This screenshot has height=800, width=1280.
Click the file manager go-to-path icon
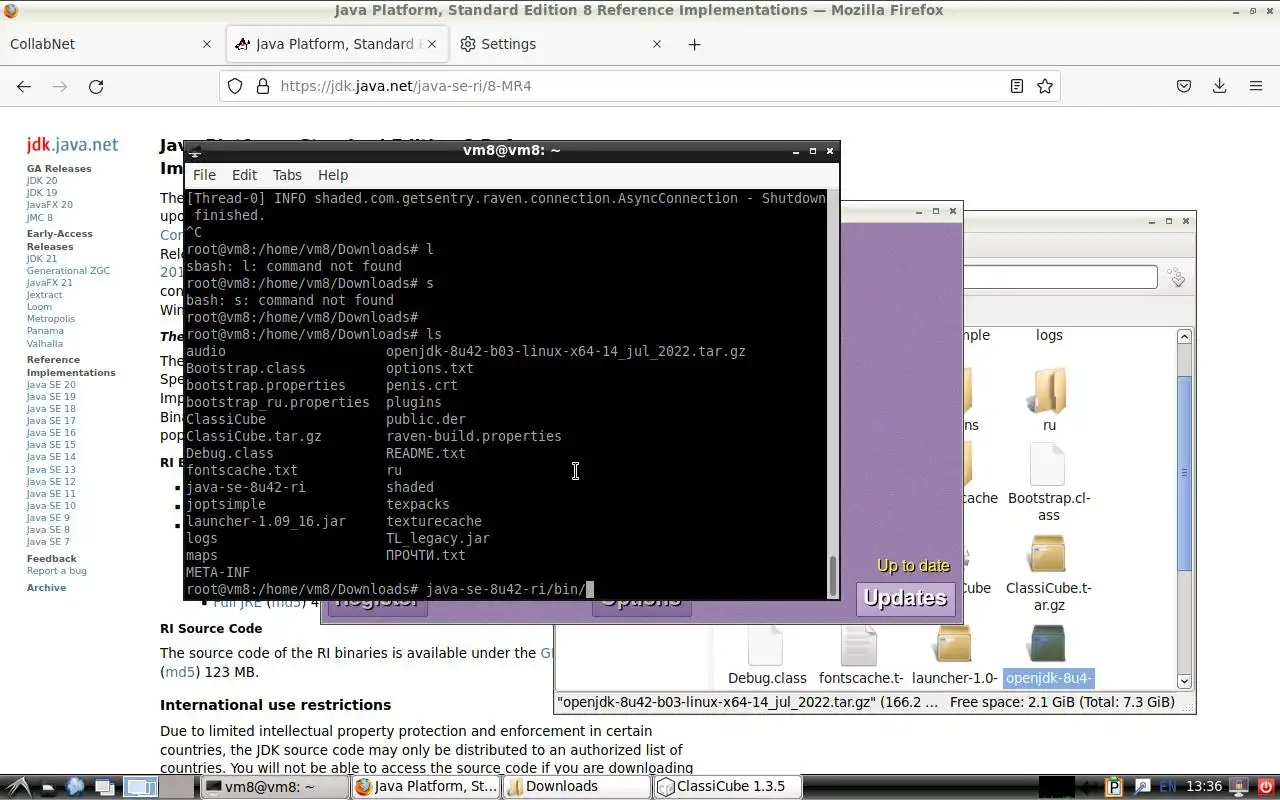[x=1177, y=277]
